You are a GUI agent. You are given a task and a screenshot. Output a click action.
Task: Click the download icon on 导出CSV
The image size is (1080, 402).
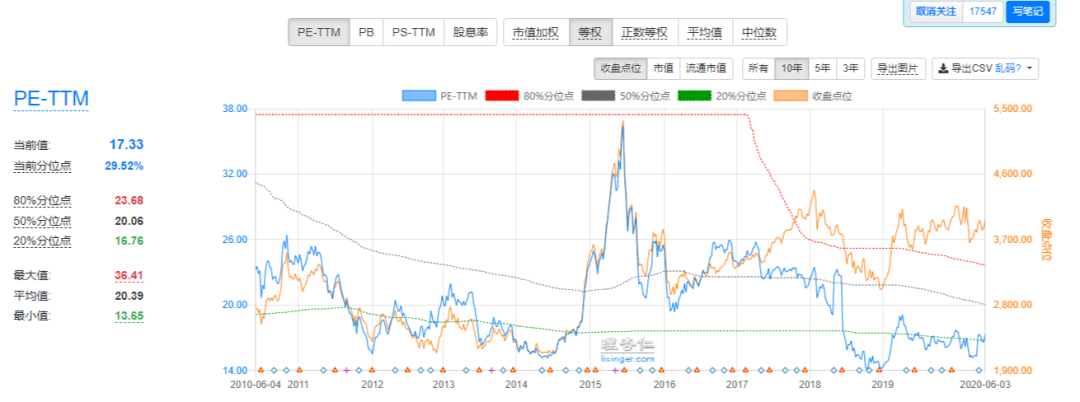click(943, 69)
